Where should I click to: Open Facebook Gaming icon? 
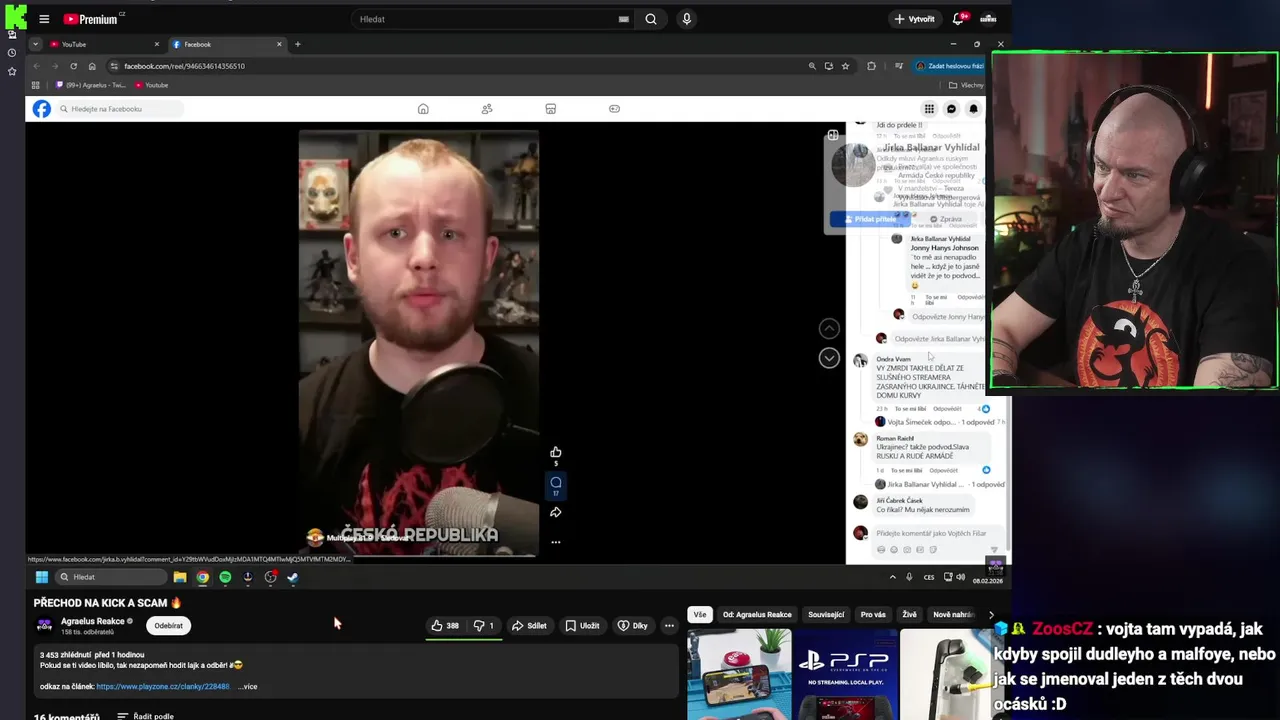[614, 109]
